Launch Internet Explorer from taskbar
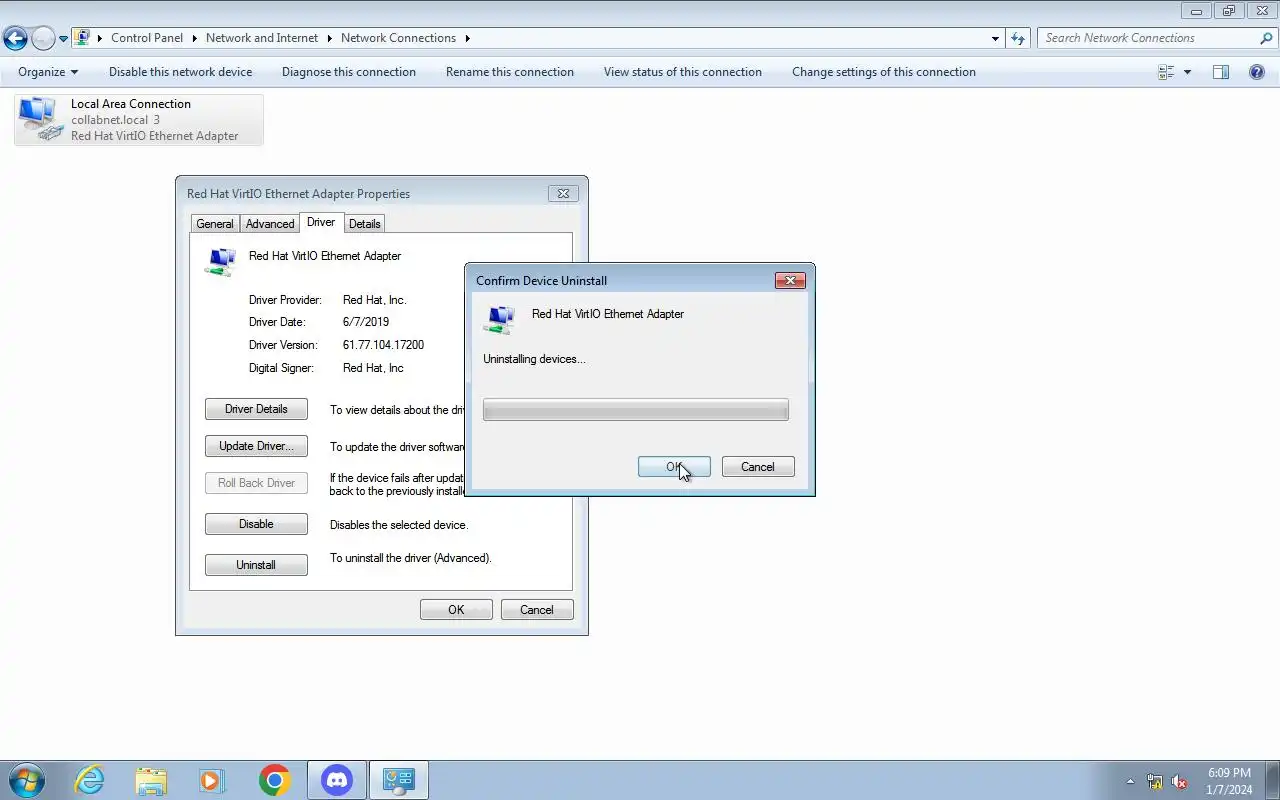Viewport: 1280px width, 800px height. pyautogui.click(x=90, y=780)
